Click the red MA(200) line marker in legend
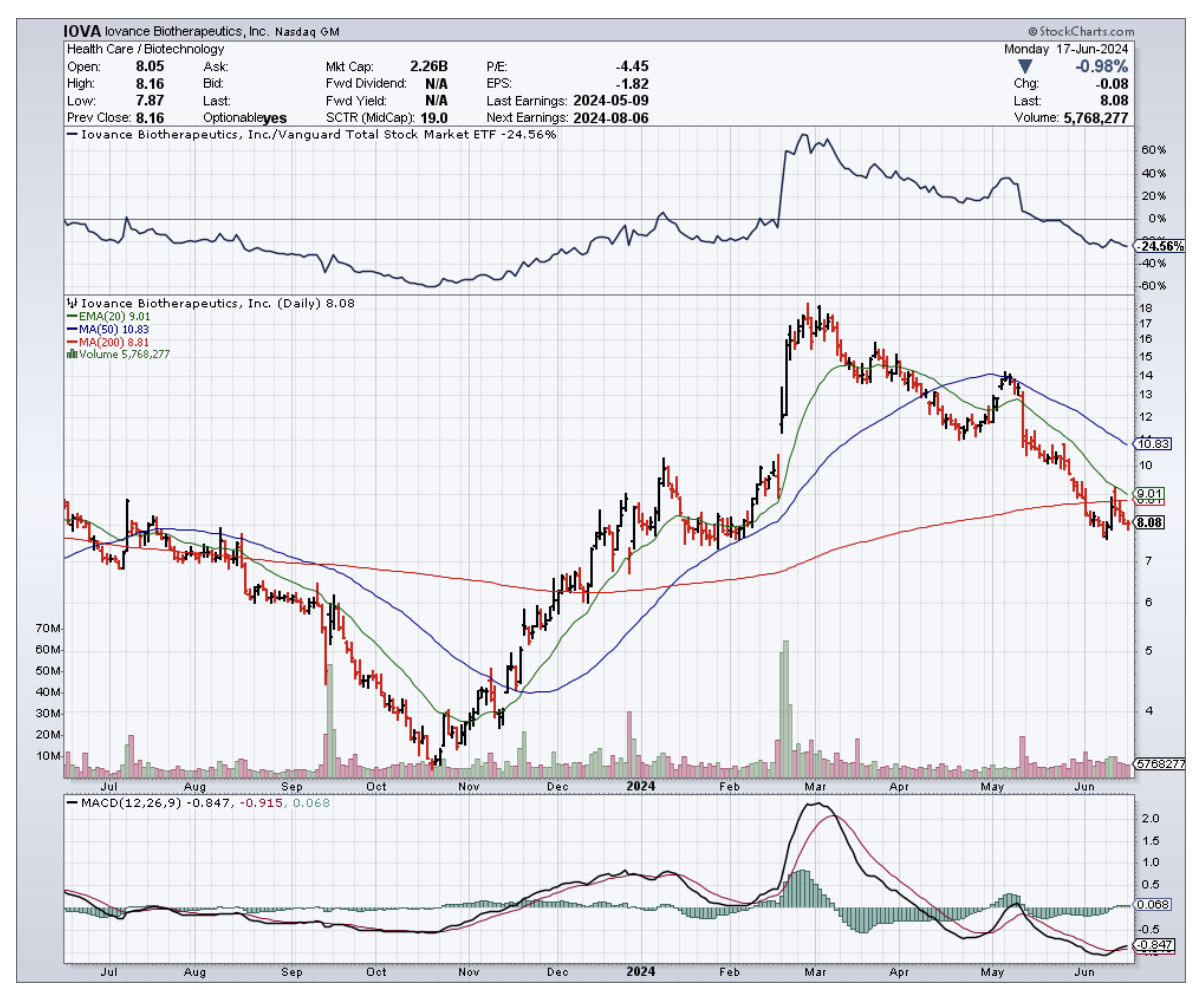Image resolution: width=1194 pixels, height=990 pixels. pyautogui.click(x=70, y=341)
